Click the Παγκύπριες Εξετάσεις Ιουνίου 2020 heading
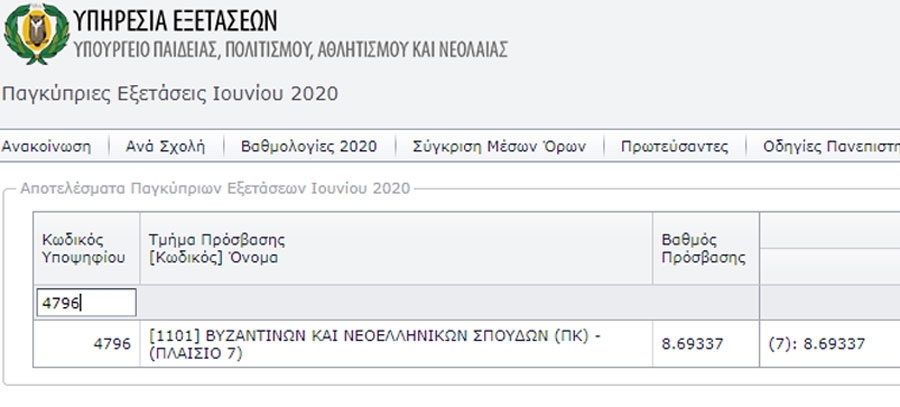The height and width of the screenshot is (407, 900). (x=170, y=94)
